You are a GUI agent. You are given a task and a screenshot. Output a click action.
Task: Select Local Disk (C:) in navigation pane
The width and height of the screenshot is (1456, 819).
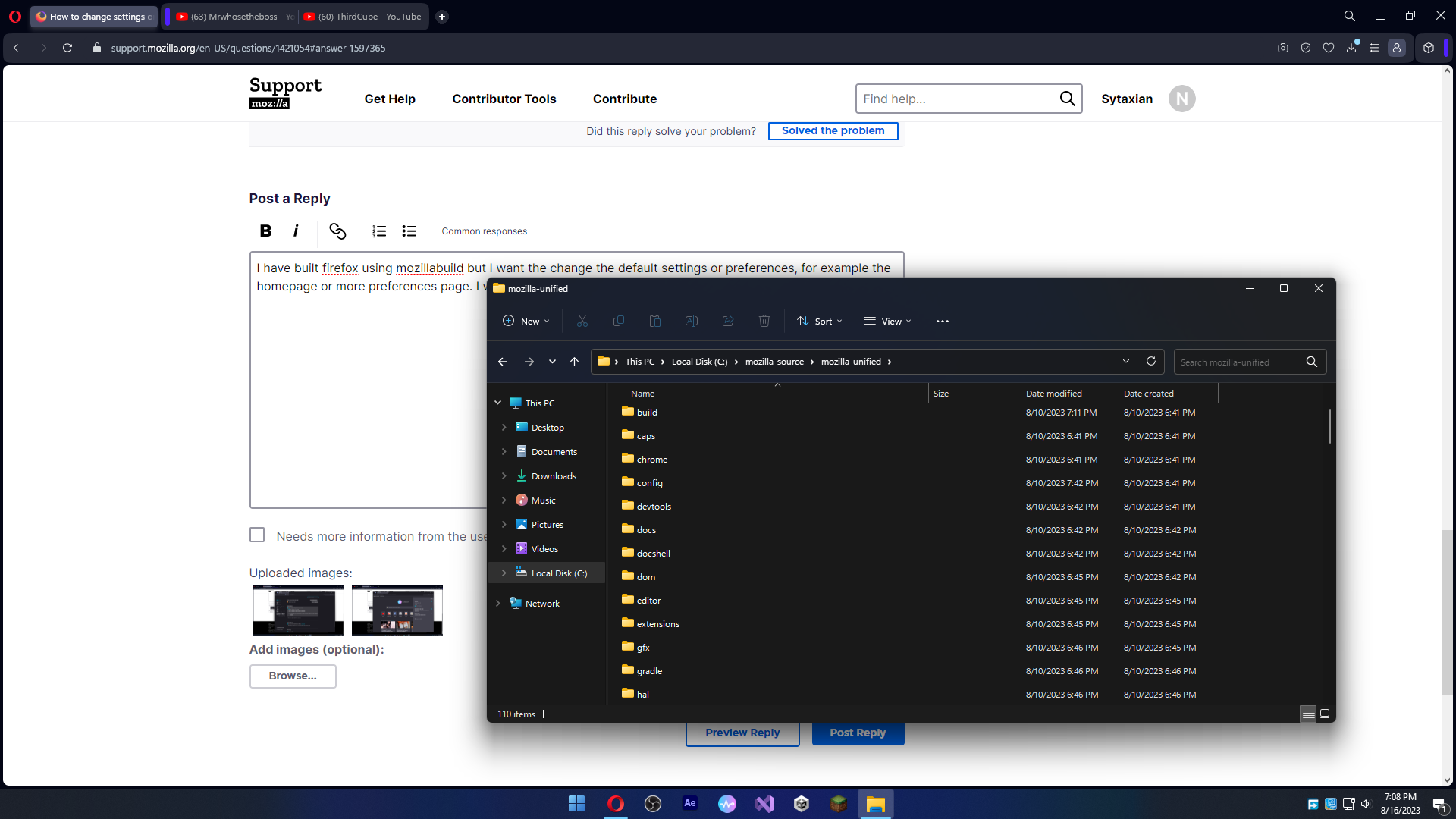[x=548, y=573]
